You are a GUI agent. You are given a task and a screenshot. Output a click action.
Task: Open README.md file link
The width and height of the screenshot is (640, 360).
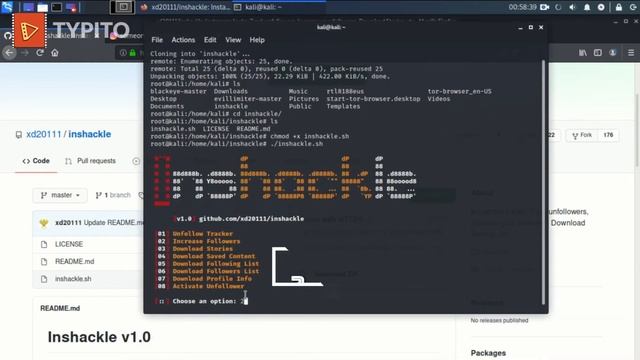(x=74, y=261)
